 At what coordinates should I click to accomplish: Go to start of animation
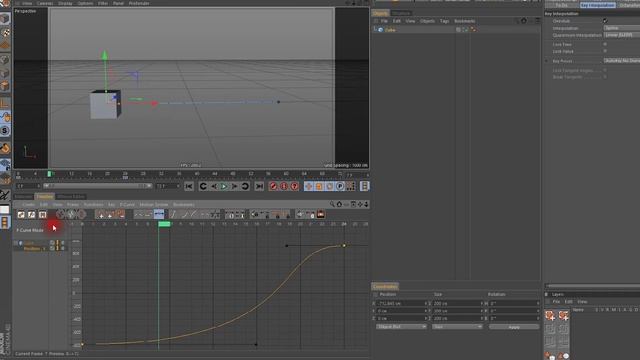(189, 186)
